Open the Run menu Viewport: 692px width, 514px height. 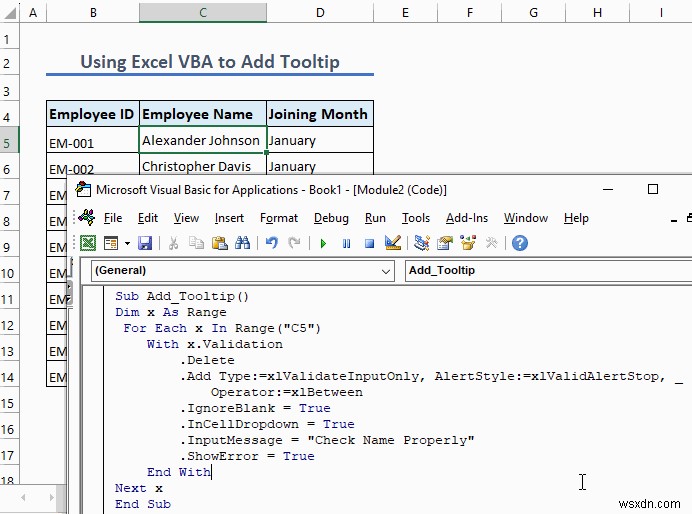375,218
